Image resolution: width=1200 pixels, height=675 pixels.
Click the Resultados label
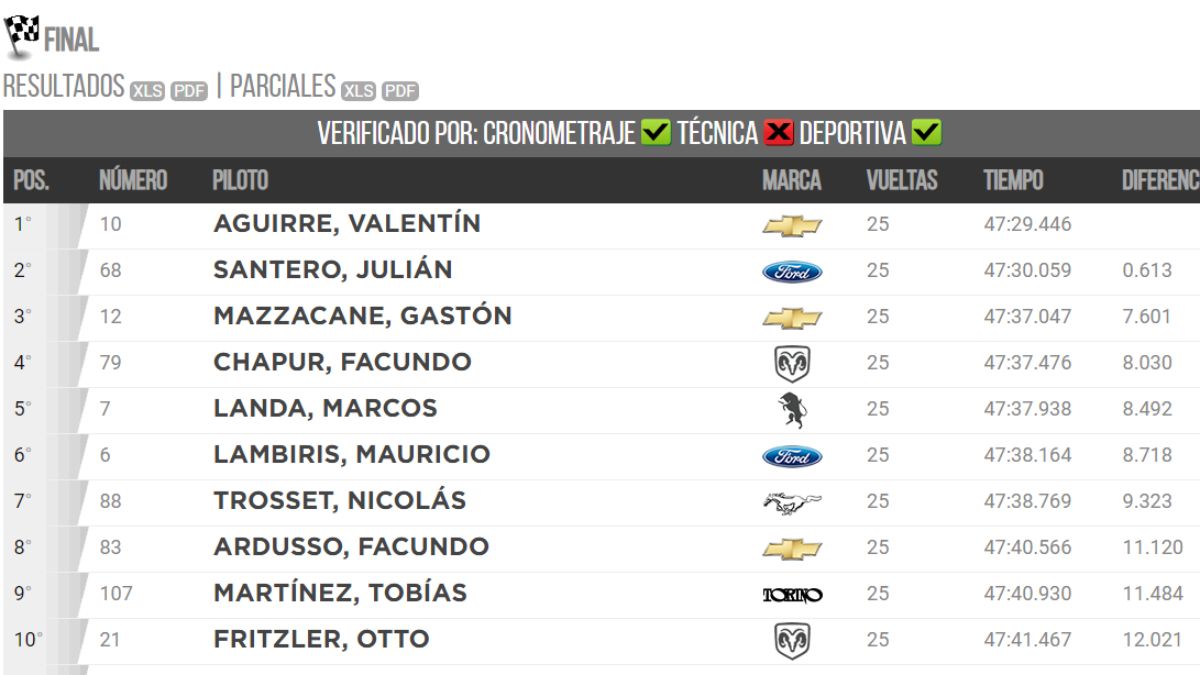pos(63,87)
